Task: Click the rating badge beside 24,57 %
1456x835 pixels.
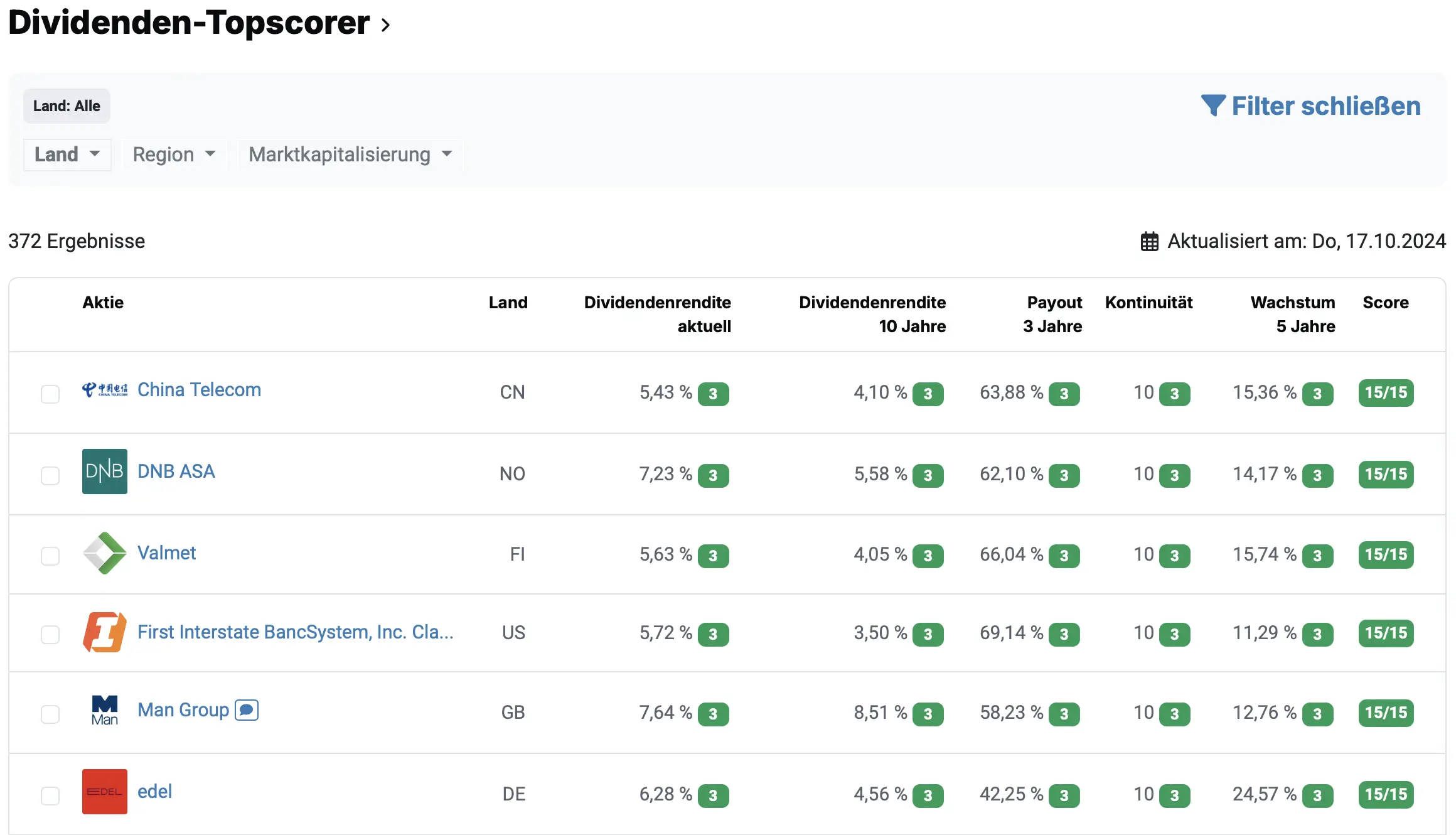Action: 1317,796
